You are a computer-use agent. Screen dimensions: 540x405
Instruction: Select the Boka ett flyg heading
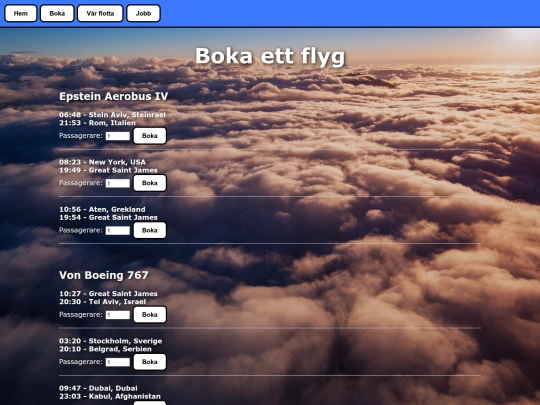click(270, 56)
